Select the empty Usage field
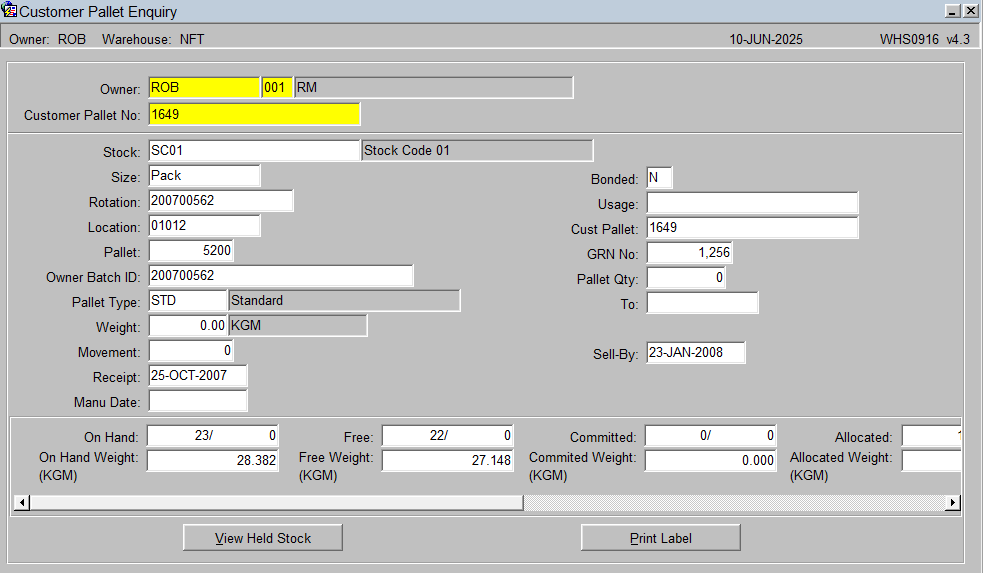Viewport: 983px width, 573px height. (x=752, y=202)
